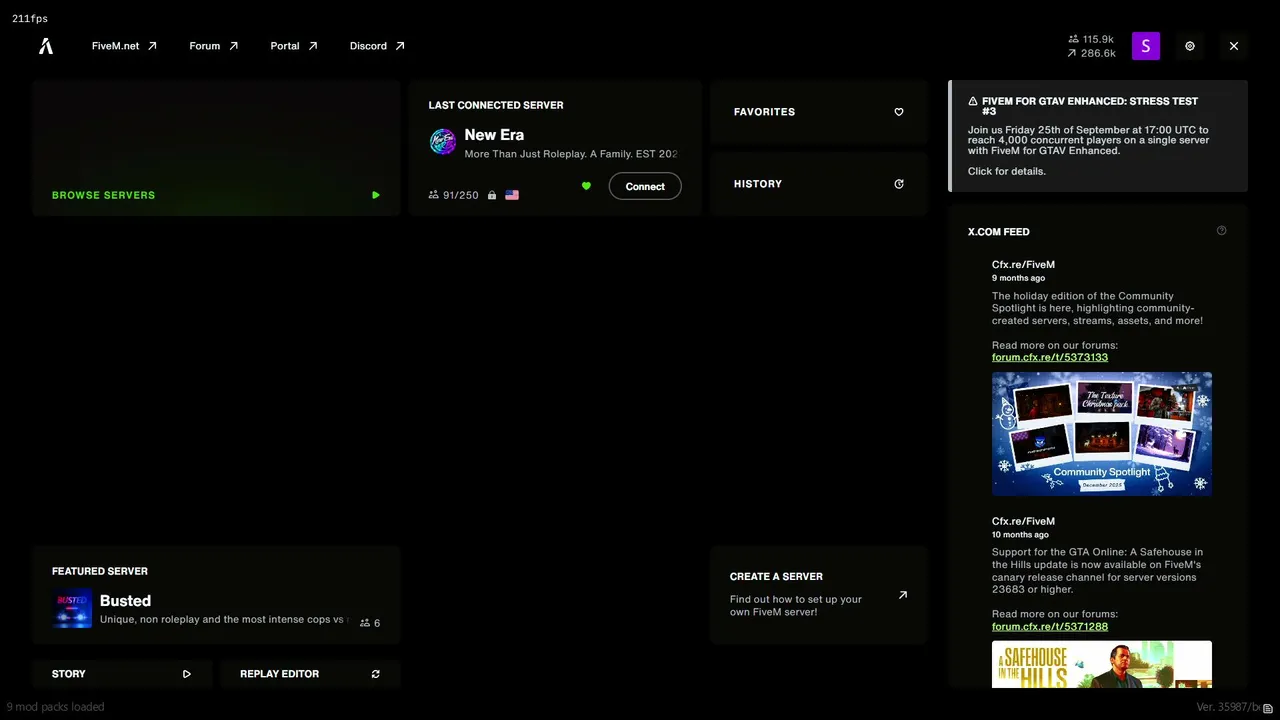Click the play arrow next to Browse Servers
This screenshot has width=1280, height=720.
point(376,195)
